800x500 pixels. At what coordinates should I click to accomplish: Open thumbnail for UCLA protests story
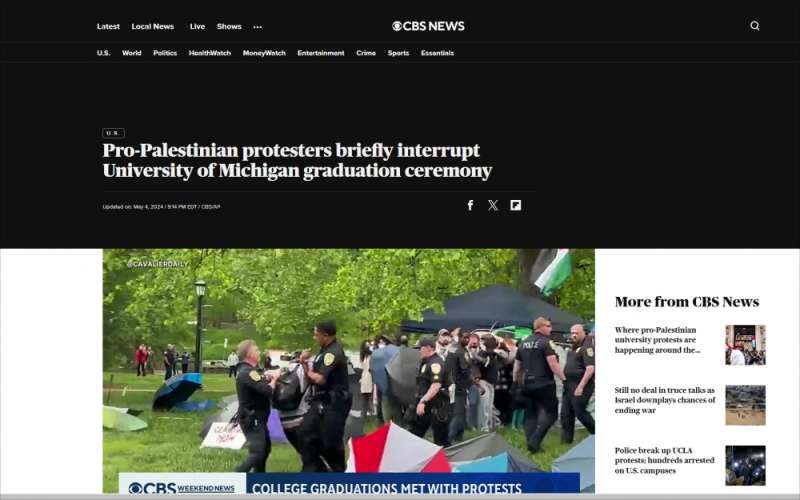[745, 465]
